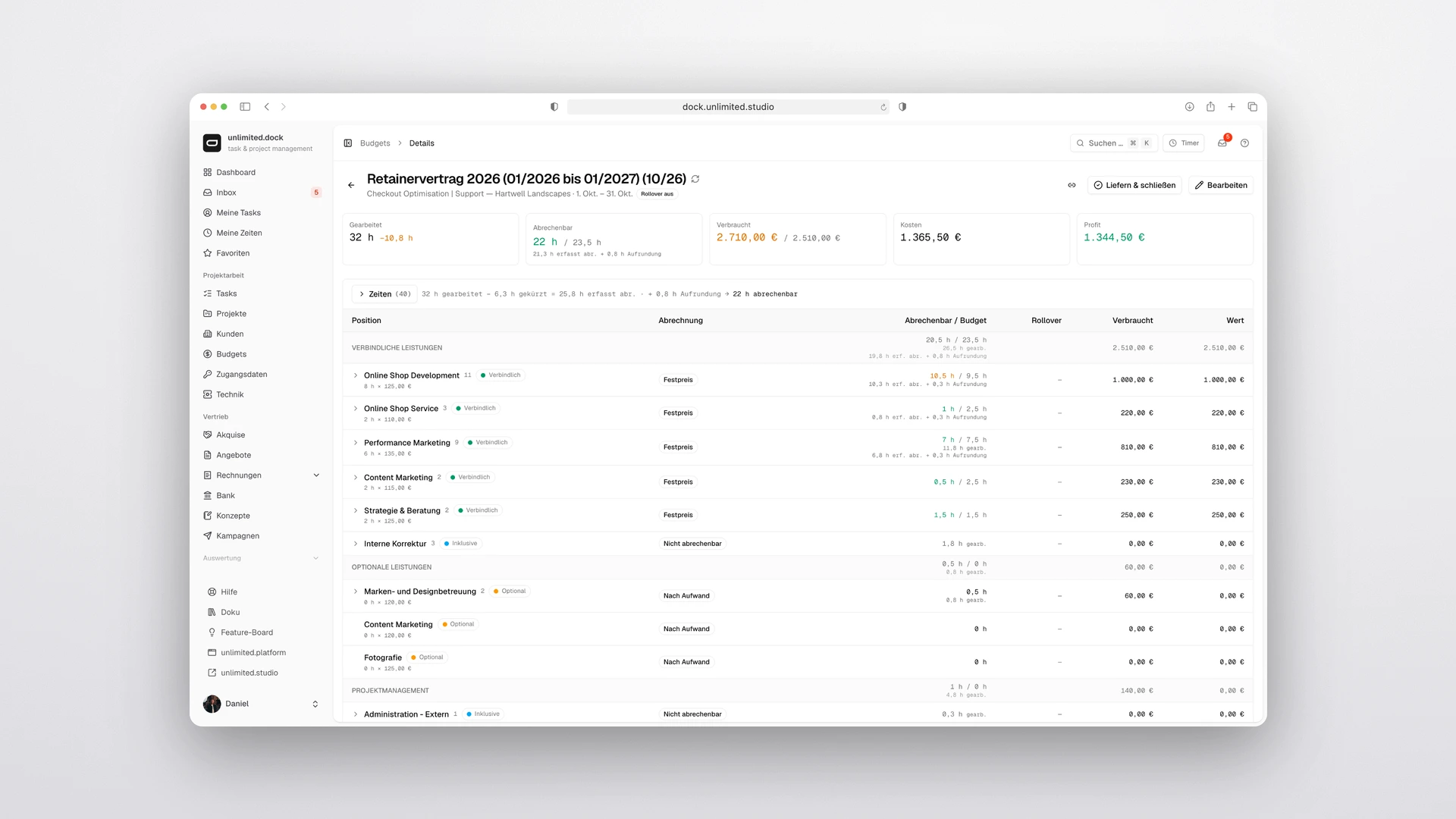Open new browser tab plus icon
This screenshot has width=1456, height=819.
point(1232,107)
